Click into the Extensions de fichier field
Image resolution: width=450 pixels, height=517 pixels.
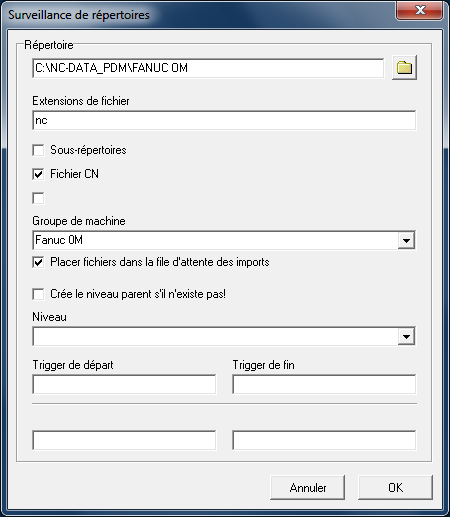(224, 120)
